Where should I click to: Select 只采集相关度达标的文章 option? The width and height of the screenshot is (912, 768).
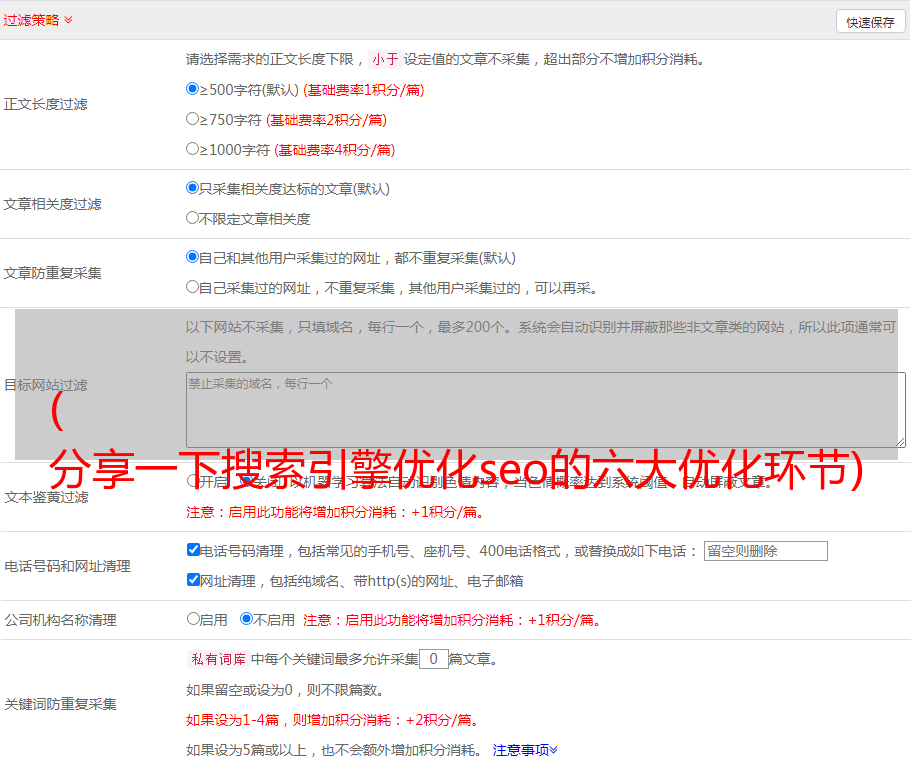193,188
